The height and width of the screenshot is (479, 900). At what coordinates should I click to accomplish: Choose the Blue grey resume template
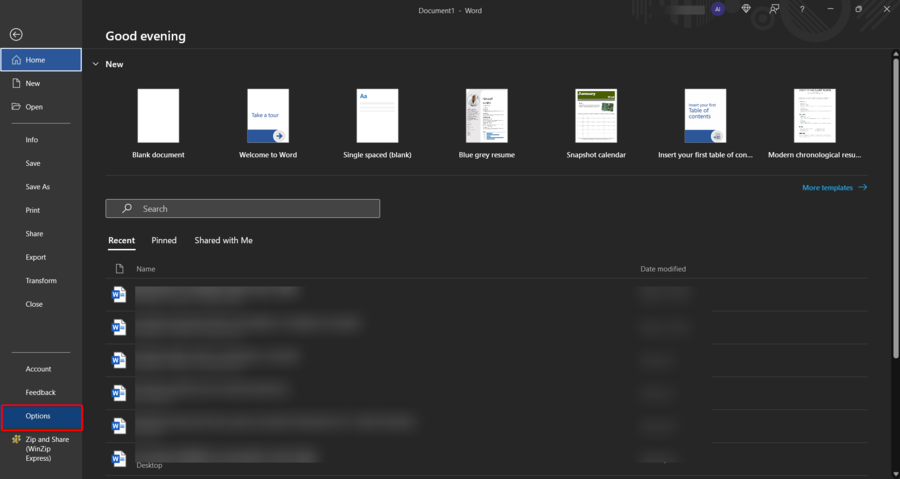pos(487,123)
